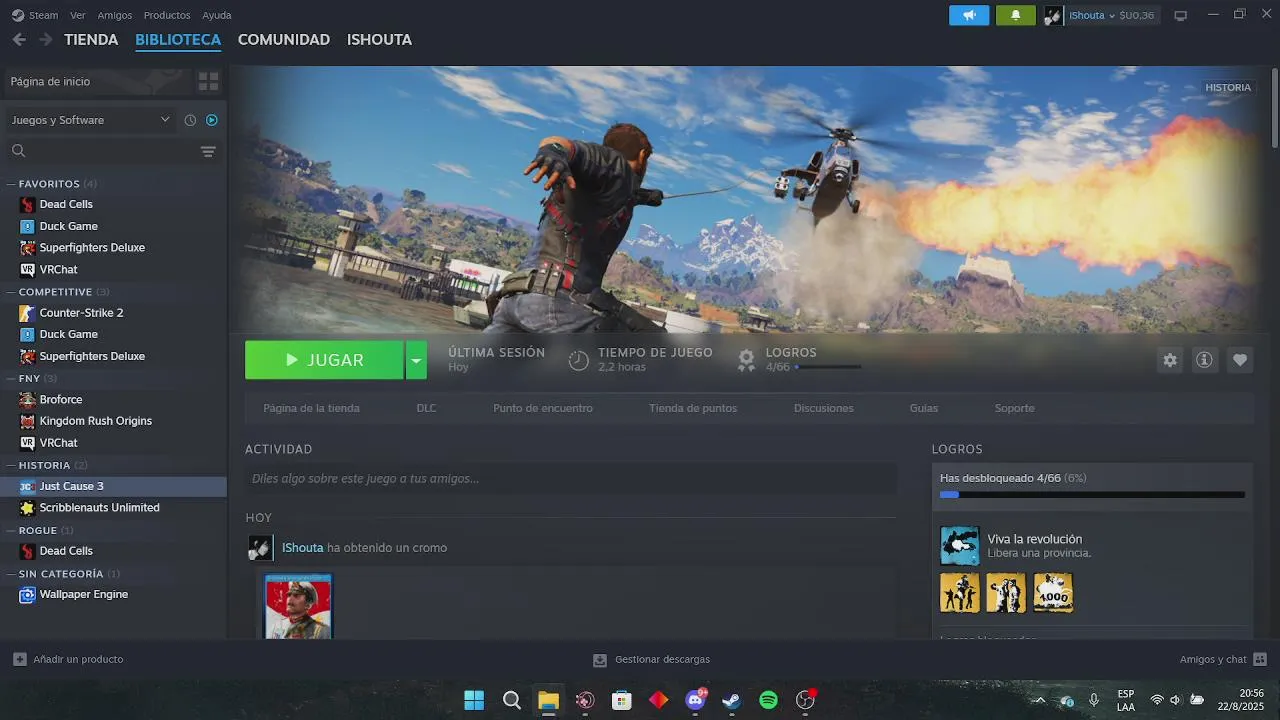Viewport: 1280px width, 720px height.
Task: Click the library search magnifier icon
Action: [x=18, y=151]
